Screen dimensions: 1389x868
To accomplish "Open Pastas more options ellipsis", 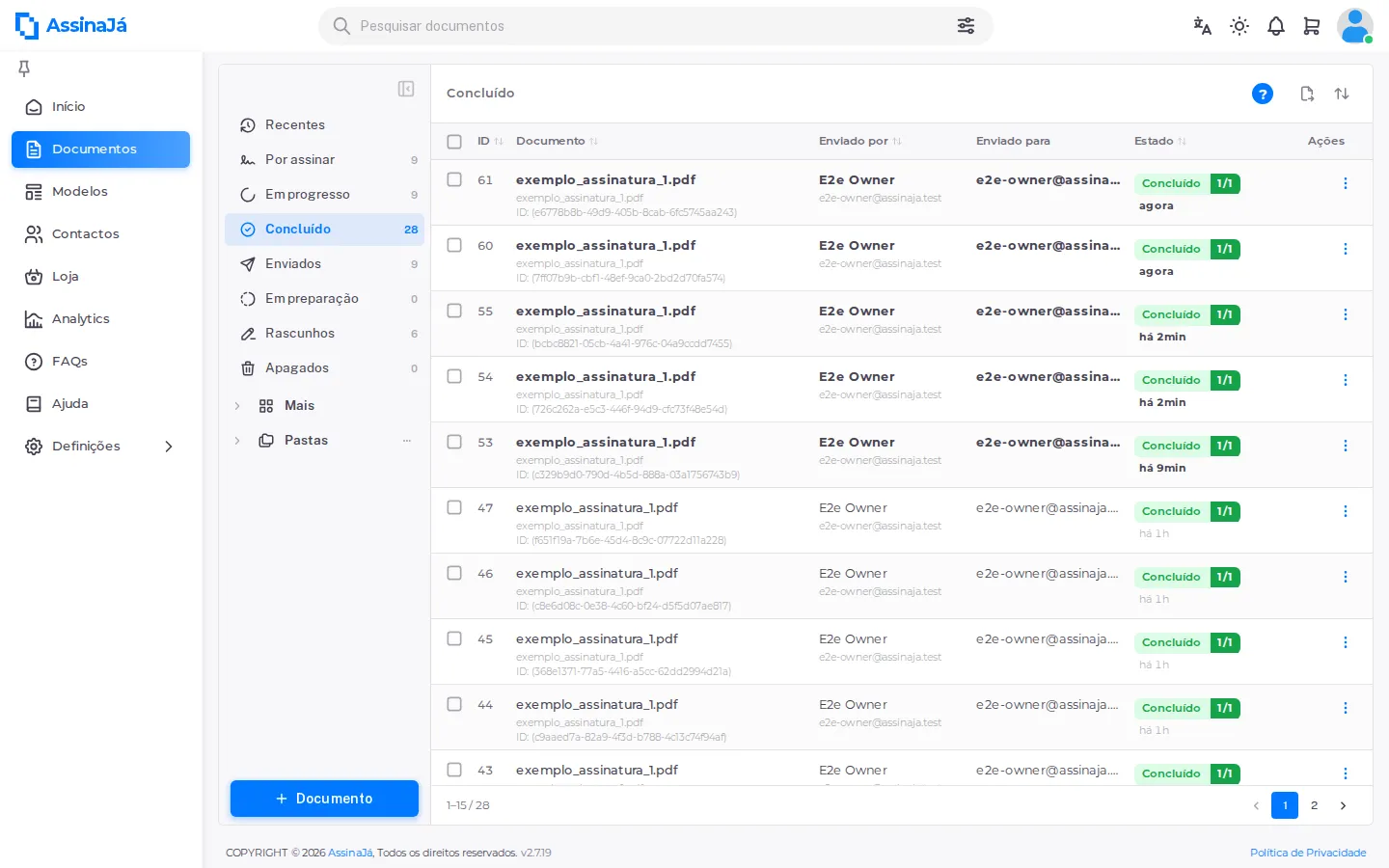I will (x=407, y=441).
